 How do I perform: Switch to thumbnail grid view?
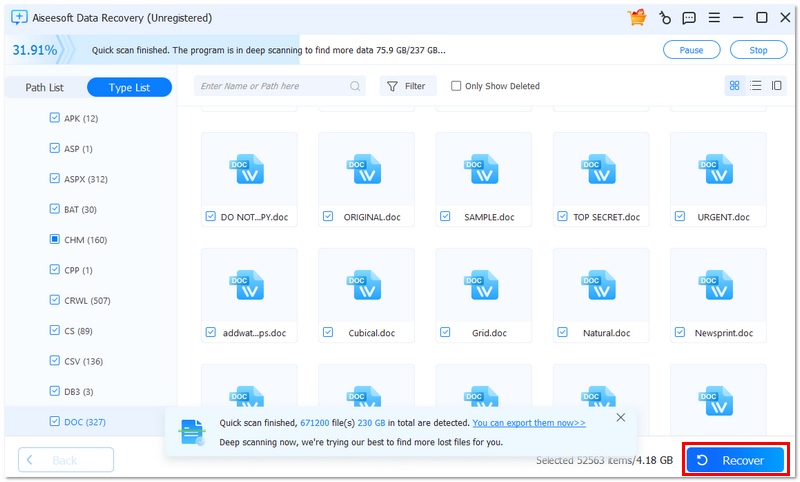click(735, 86)
